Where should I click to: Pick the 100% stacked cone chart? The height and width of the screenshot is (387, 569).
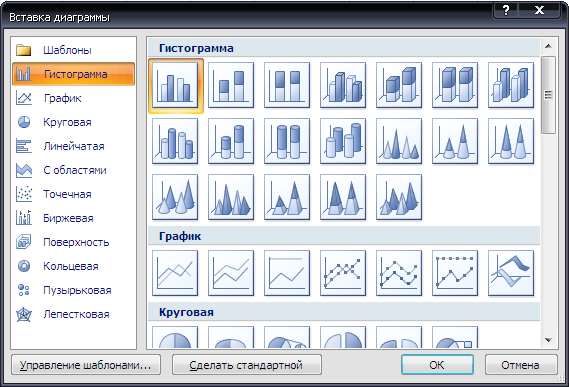click(x=511, y=141)
